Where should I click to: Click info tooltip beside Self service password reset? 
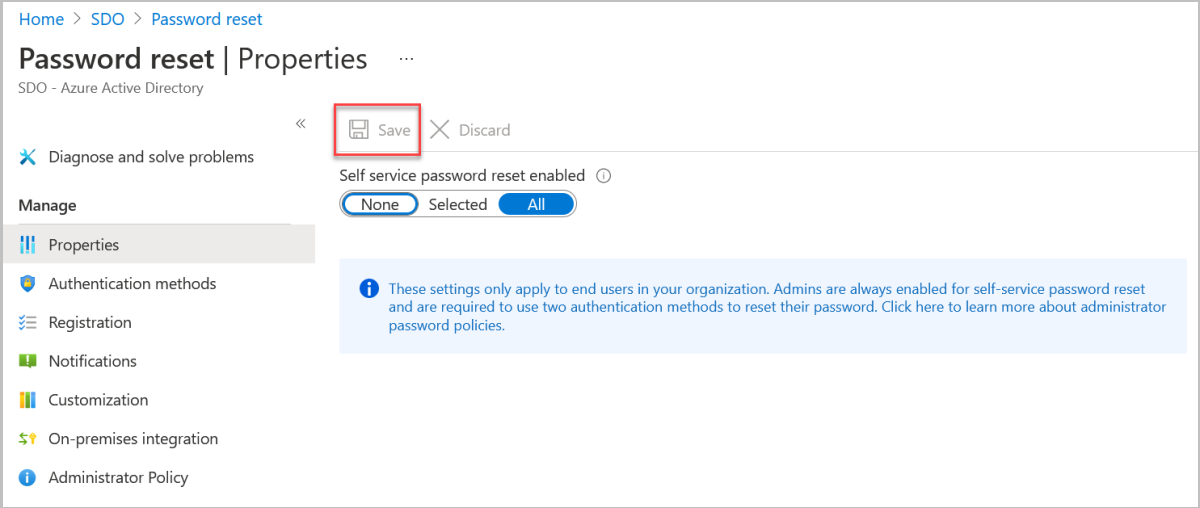tap(603, 176)
